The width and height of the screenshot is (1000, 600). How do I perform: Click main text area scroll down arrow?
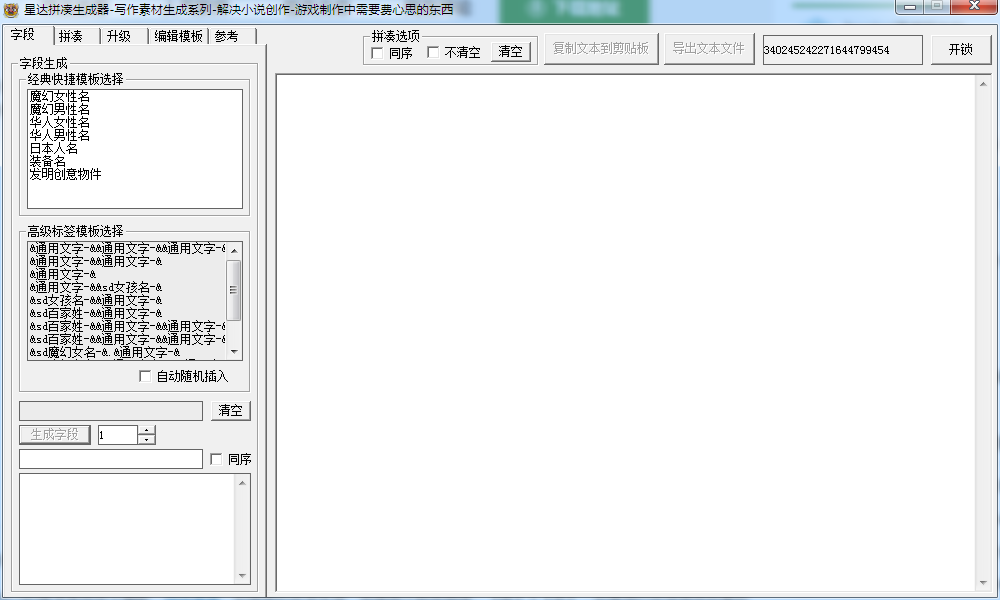pyautogui.click(x=983, y=583)
